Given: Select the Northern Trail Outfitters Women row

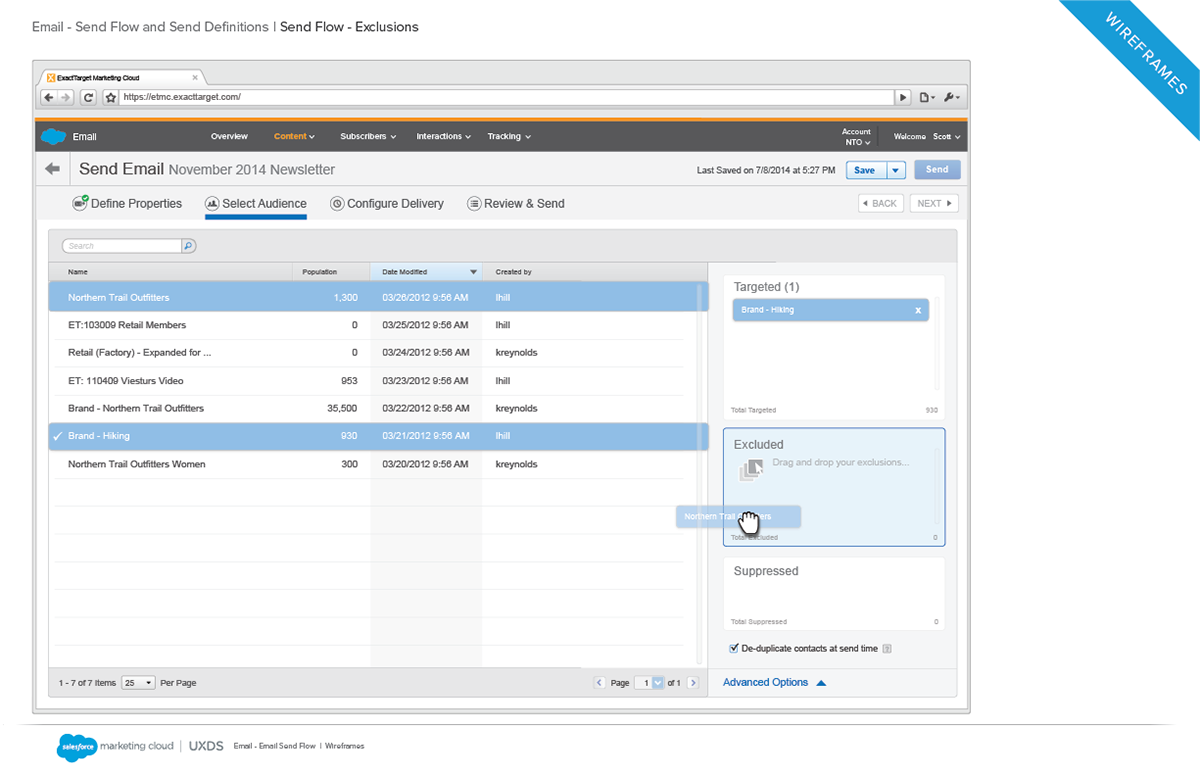Looking at the screenshot, I should (x=377, y=465).
